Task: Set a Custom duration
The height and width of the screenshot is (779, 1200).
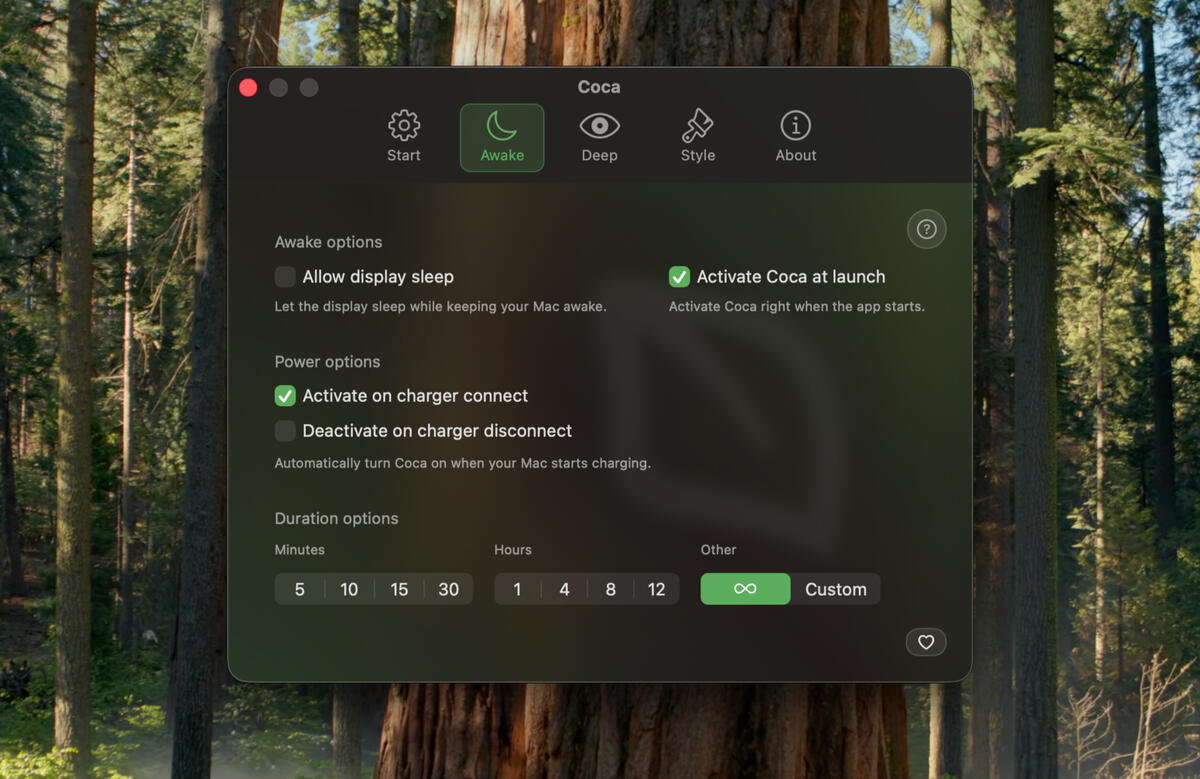Action: (x=835, y=589)
